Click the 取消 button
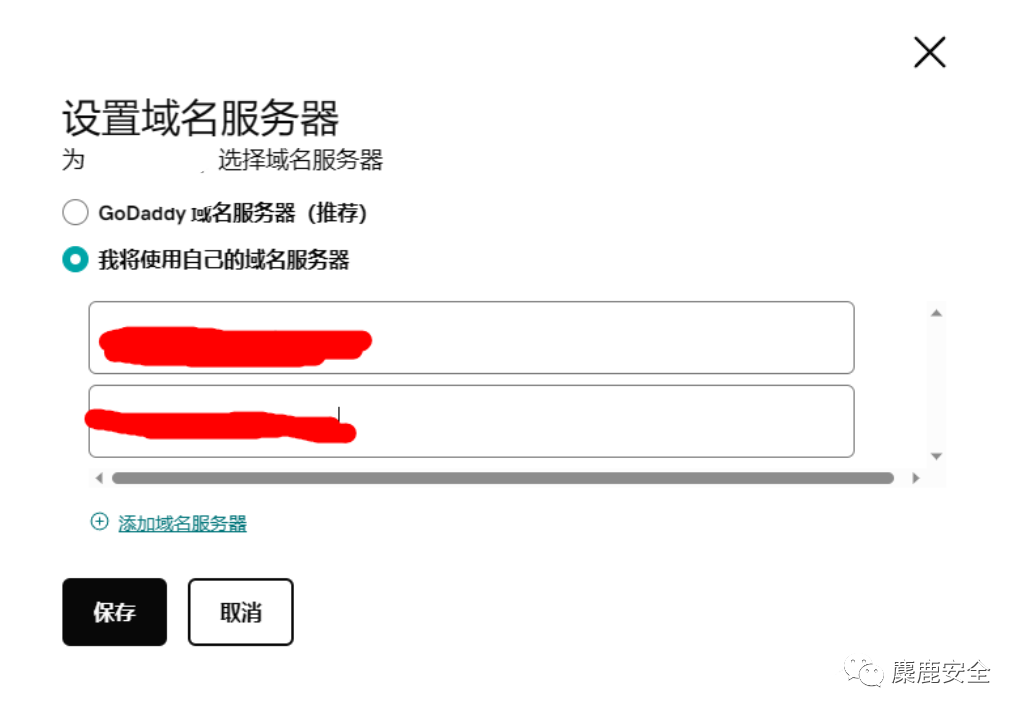Viewport: 1024px width, 717px height. coord(240,612)
